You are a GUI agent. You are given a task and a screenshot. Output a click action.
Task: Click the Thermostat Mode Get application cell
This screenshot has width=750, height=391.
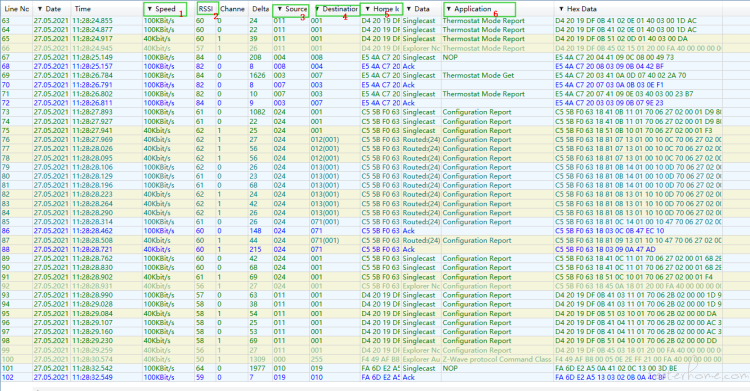[x=478, y=76]
